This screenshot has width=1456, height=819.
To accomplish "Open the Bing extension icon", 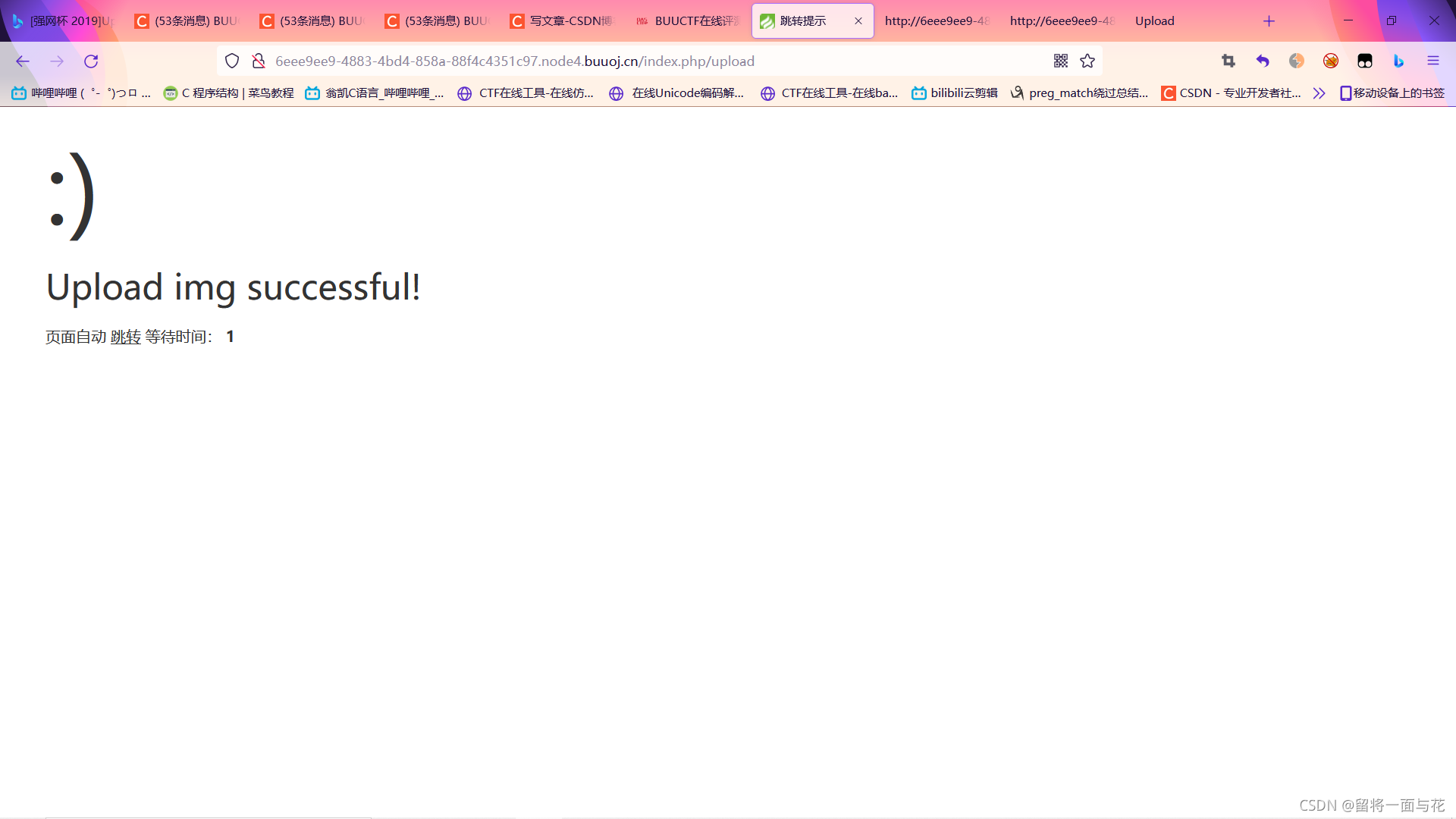I will point(1399,61).
